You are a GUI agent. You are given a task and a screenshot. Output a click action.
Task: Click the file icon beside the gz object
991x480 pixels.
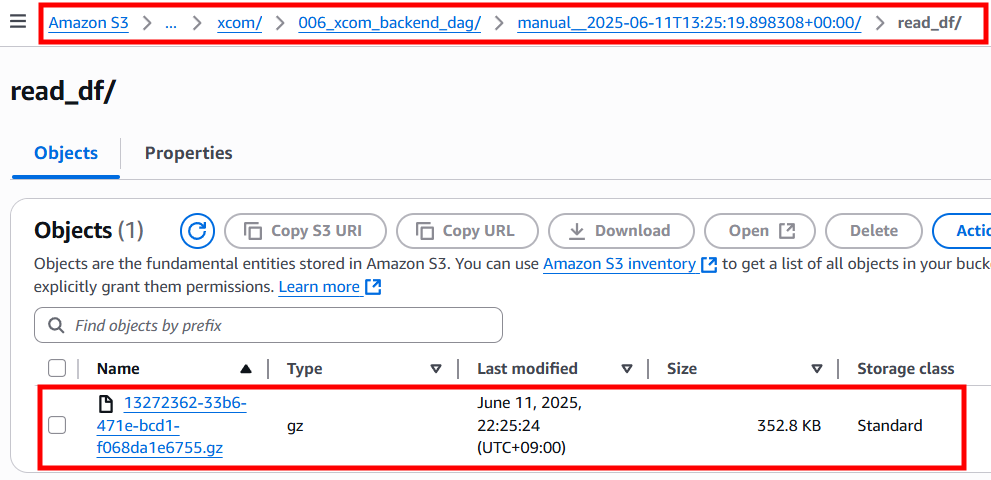coord(107,403)
